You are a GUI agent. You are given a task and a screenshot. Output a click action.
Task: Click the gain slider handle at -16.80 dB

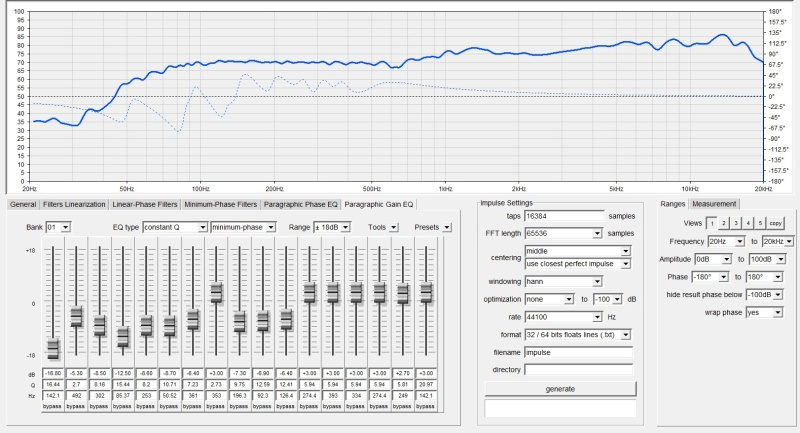click(x=53, y=348)
